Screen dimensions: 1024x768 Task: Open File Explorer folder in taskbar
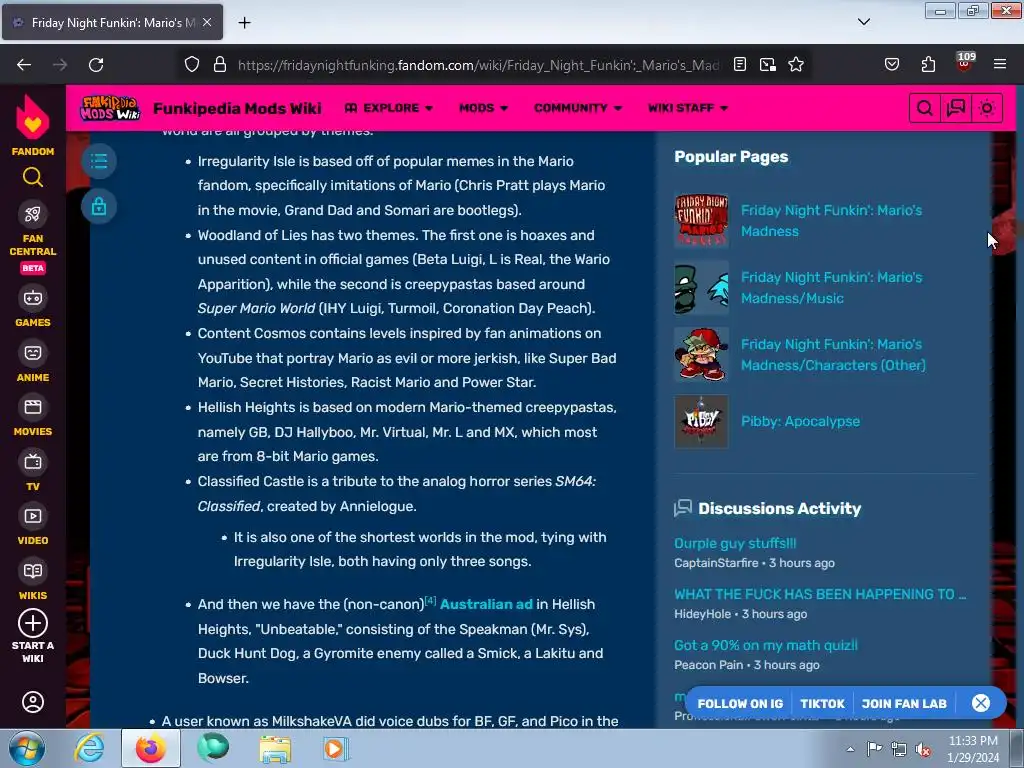(x=275, y=748)
